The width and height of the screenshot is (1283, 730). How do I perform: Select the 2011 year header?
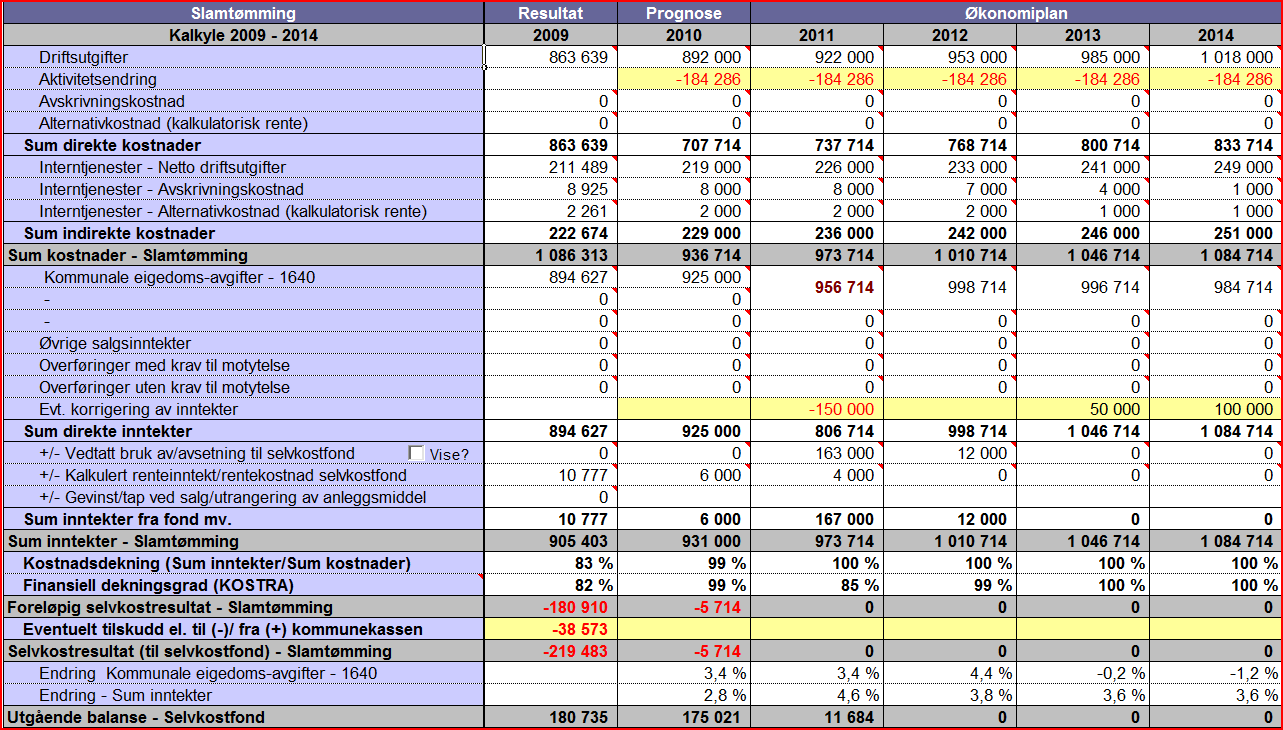coord(817,35)
